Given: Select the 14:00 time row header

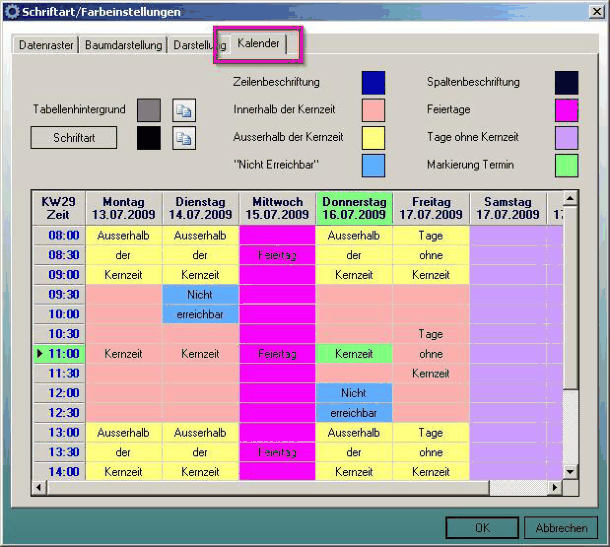Looking at the screenshot, I should (59, 472).
